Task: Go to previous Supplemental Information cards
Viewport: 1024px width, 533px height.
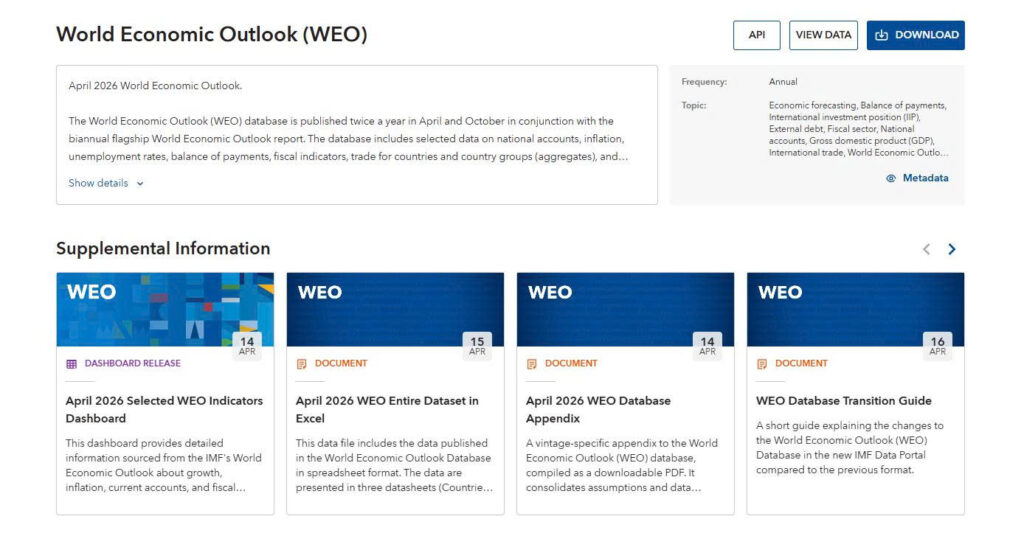Action: coord(926,249)
